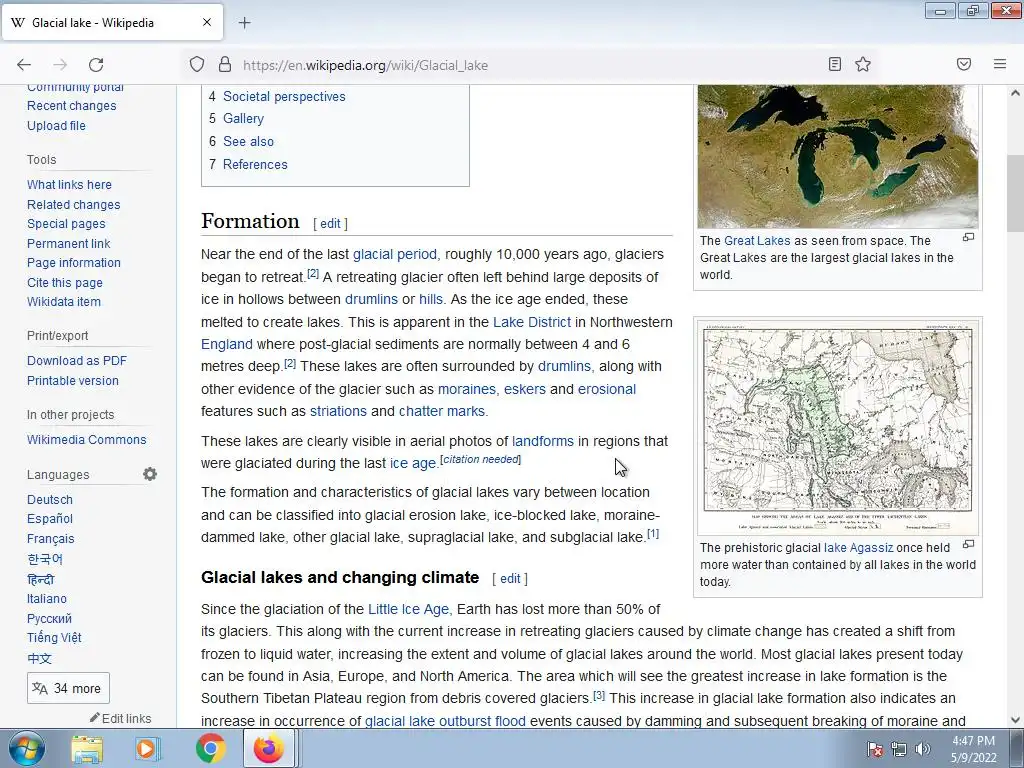Click the network tray icon
This screenshot has height=768, width=1024.
[x=899, y=749]
